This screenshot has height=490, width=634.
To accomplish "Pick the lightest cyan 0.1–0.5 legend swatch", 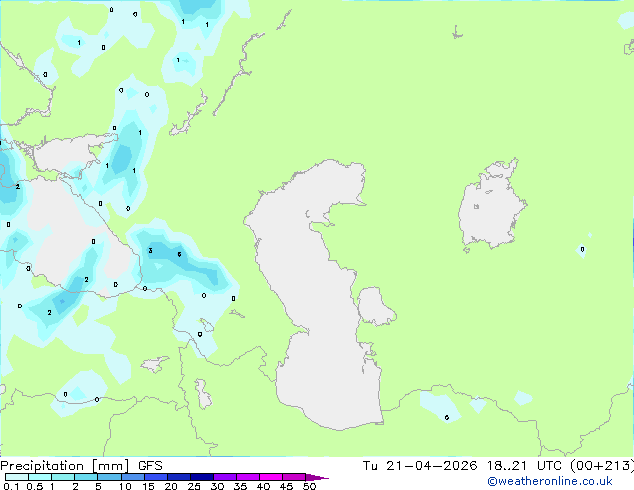I will (17, 477).
